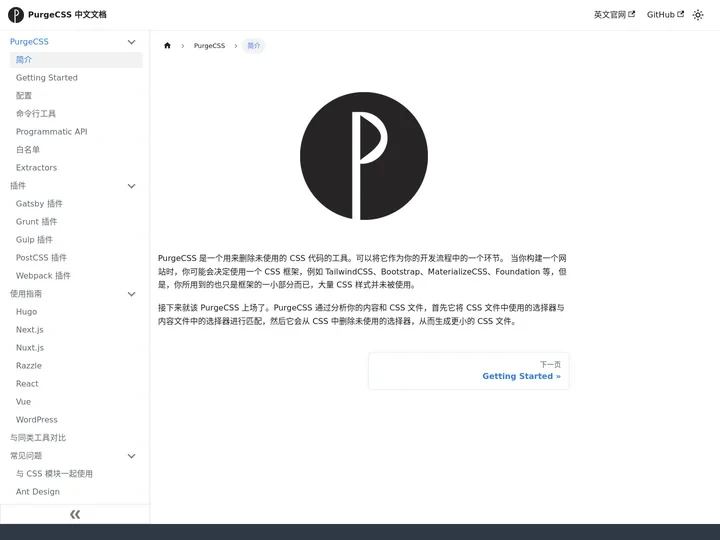Image resolution: width=720 pixels, height=540 pixels.
Task: Toggle dark mode with the sun icon
Action: 698,15
